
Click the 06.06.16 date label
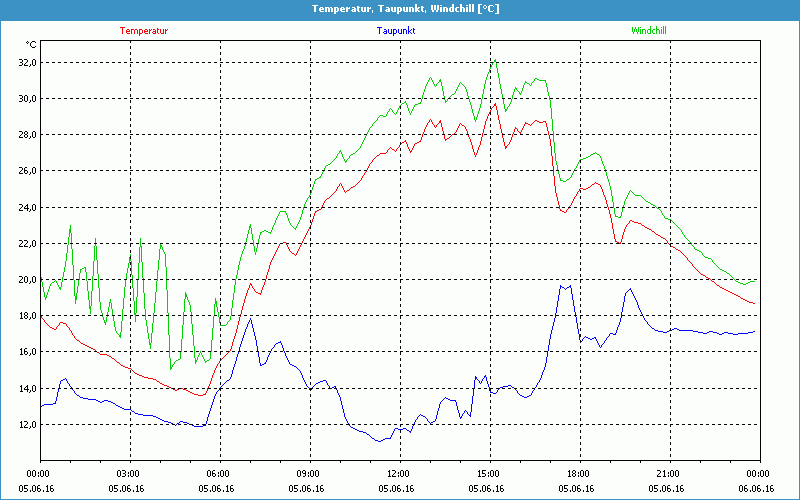[756, 489]
